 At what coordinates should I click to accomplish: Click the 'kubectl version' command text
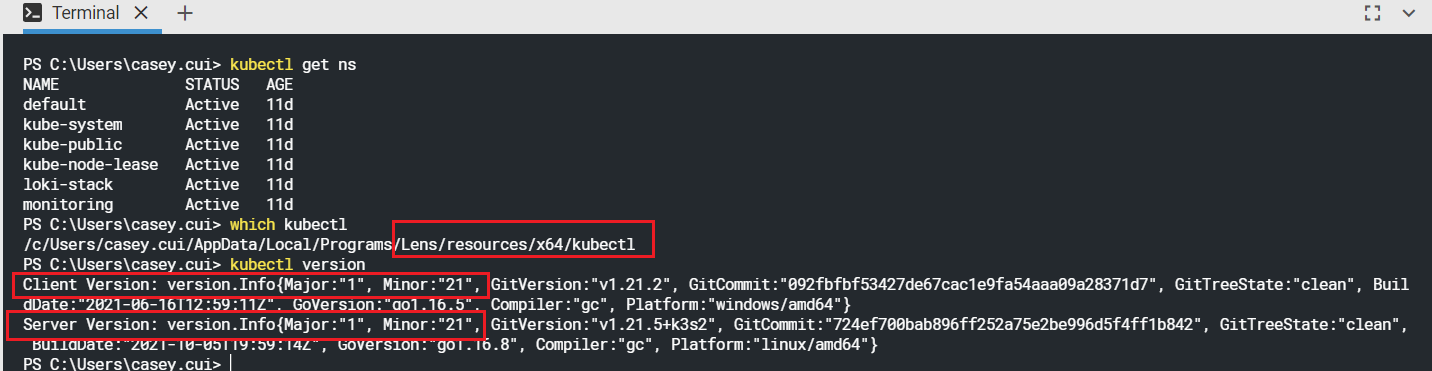(298, 264)
